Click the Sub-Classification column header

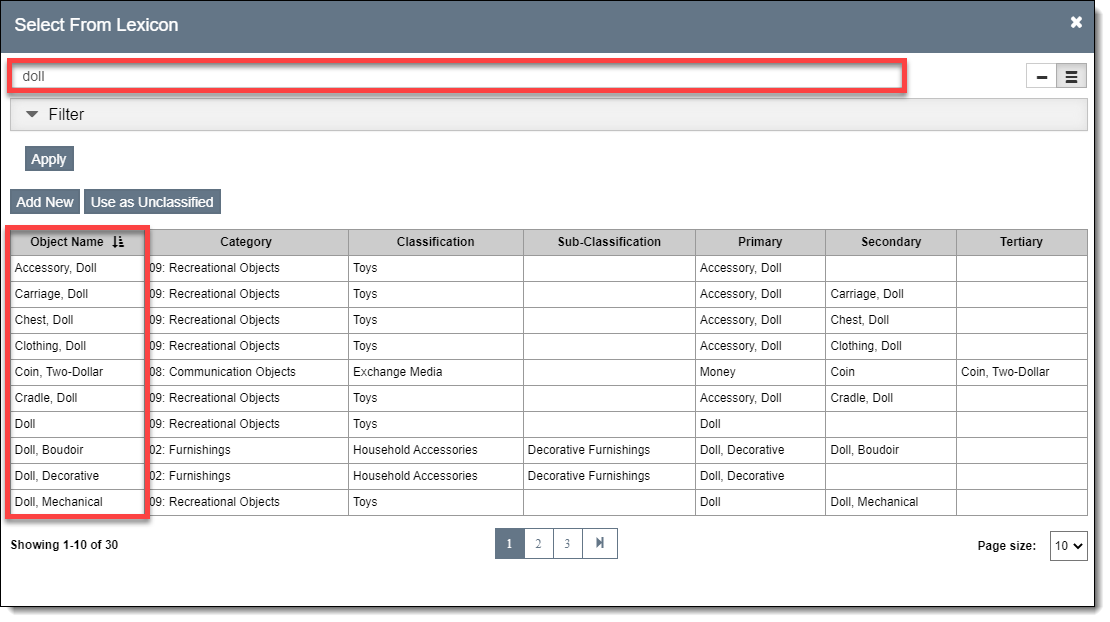pyautogui.click(x=609, y=242)
